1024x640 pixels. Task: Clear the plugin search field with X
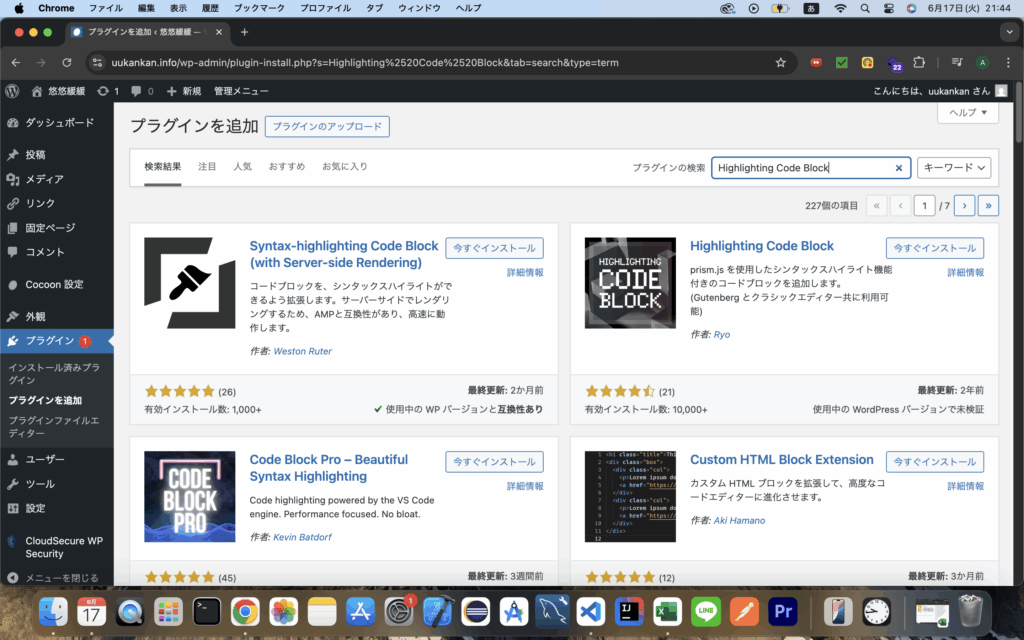click(x=898, y=168)
